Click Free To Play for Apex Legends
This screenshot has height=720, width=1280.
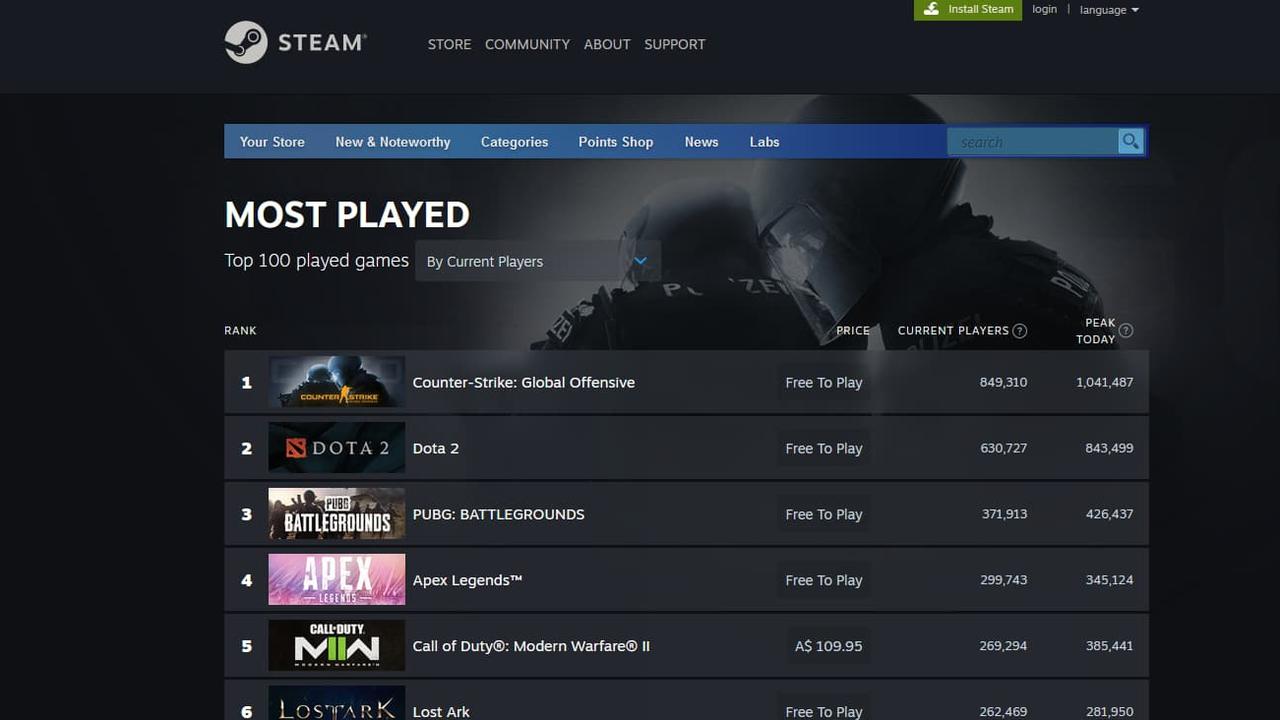824,580
